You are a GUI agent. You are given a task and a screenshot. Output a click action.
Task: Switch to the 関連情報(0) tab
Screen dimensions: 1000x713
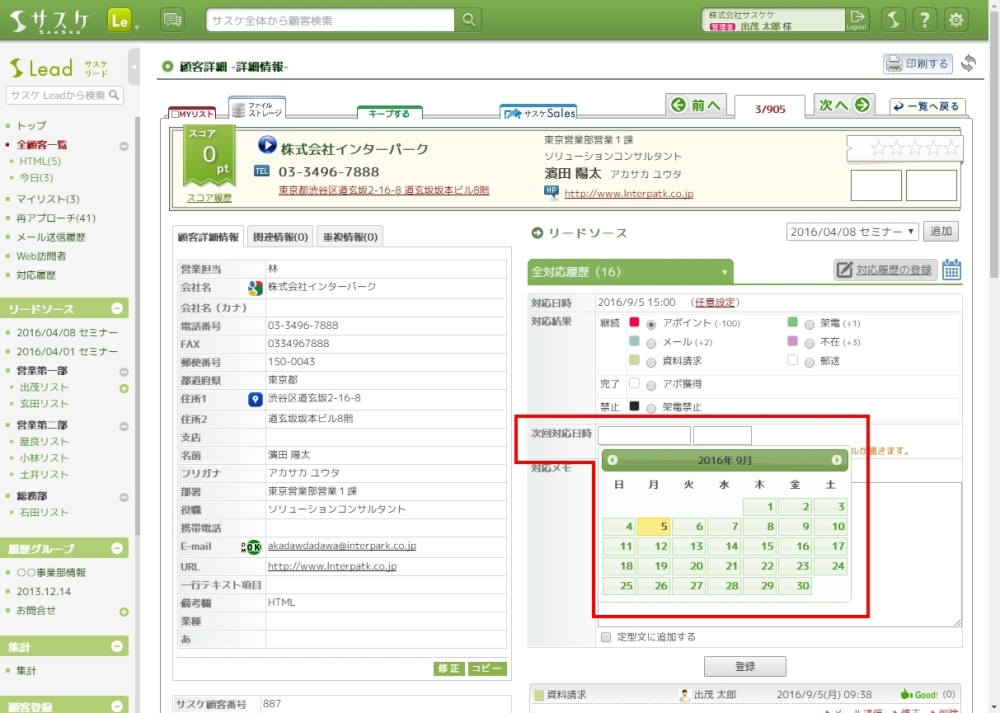tap(280, 237)
